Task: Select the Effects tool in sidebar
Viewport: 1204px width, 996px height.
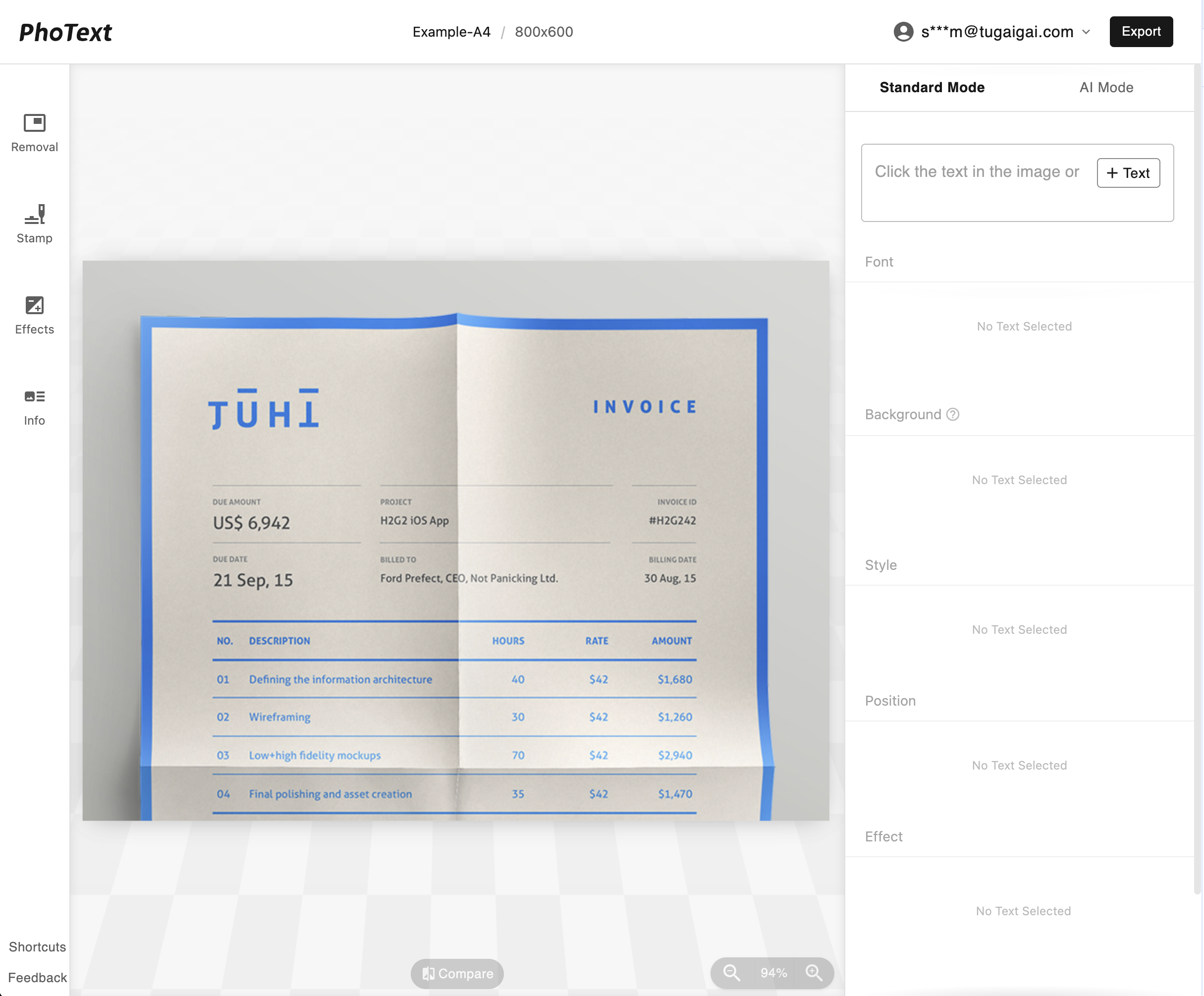Action: pos(34,313)
